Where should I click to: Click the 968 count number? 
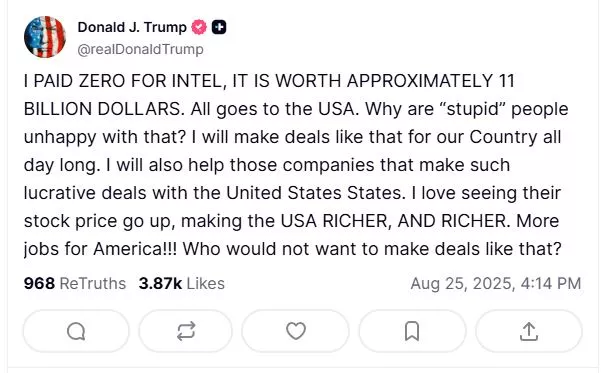coord(39,284)
